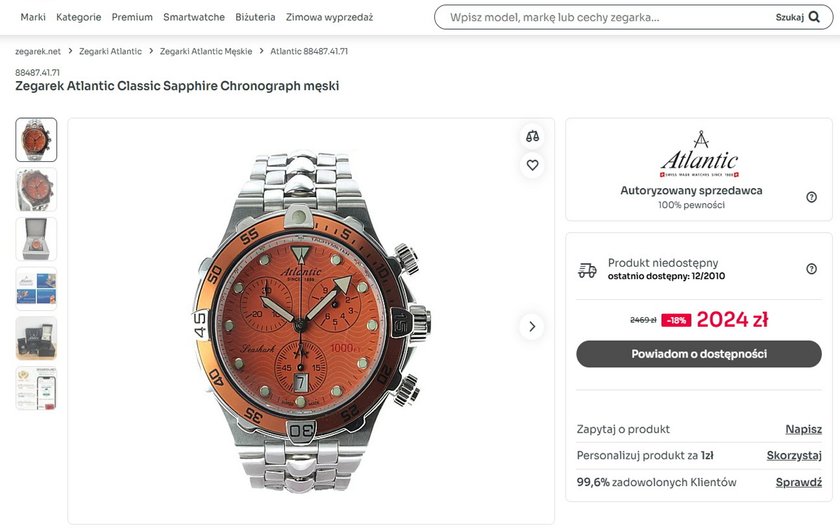Go to Smartwatche section
Viewport: 840px width, 532px height.
(x=194, y=17)
